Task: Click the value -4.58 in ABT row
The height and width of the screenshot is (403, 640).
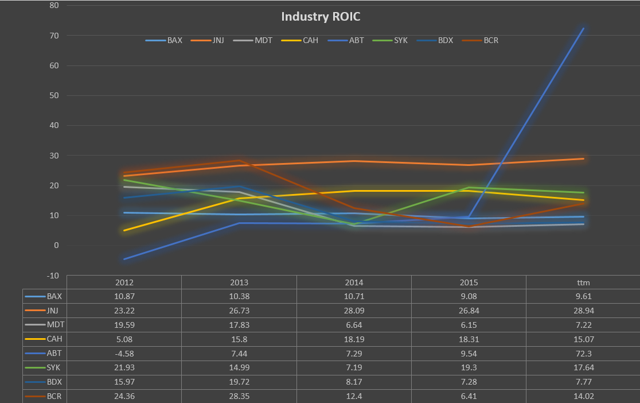Action: tap(124, 354)
